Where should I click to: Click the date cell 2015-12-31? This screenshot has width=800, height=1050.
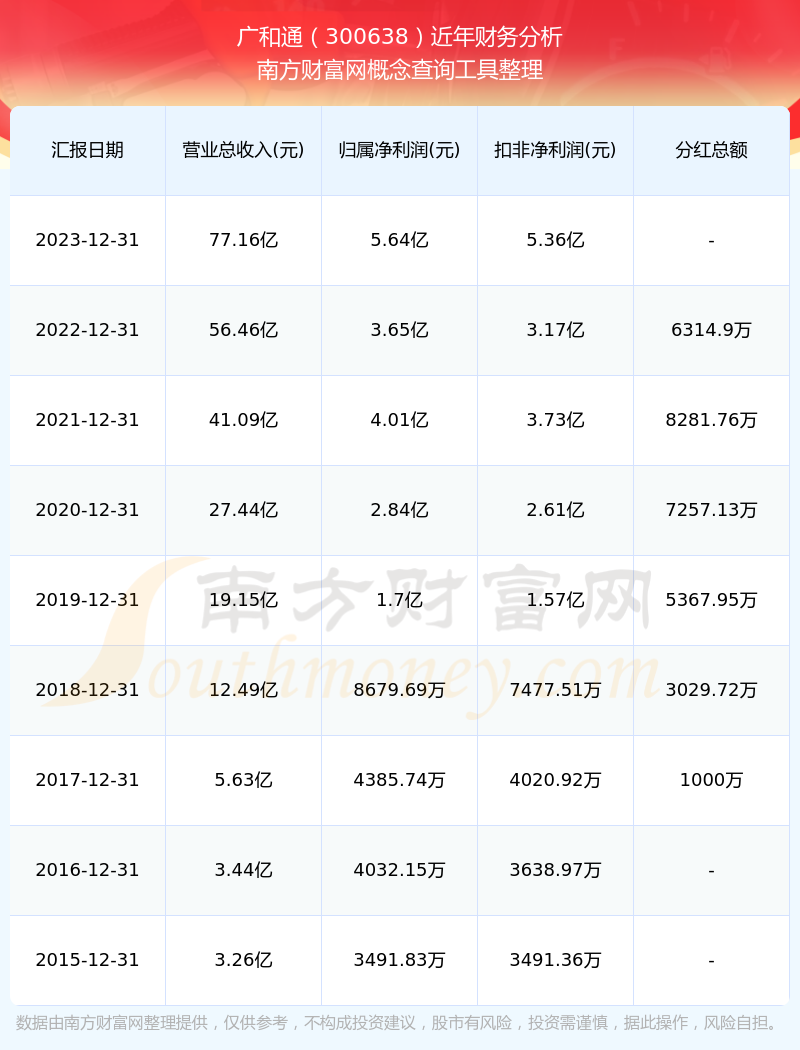pos(88,960)
